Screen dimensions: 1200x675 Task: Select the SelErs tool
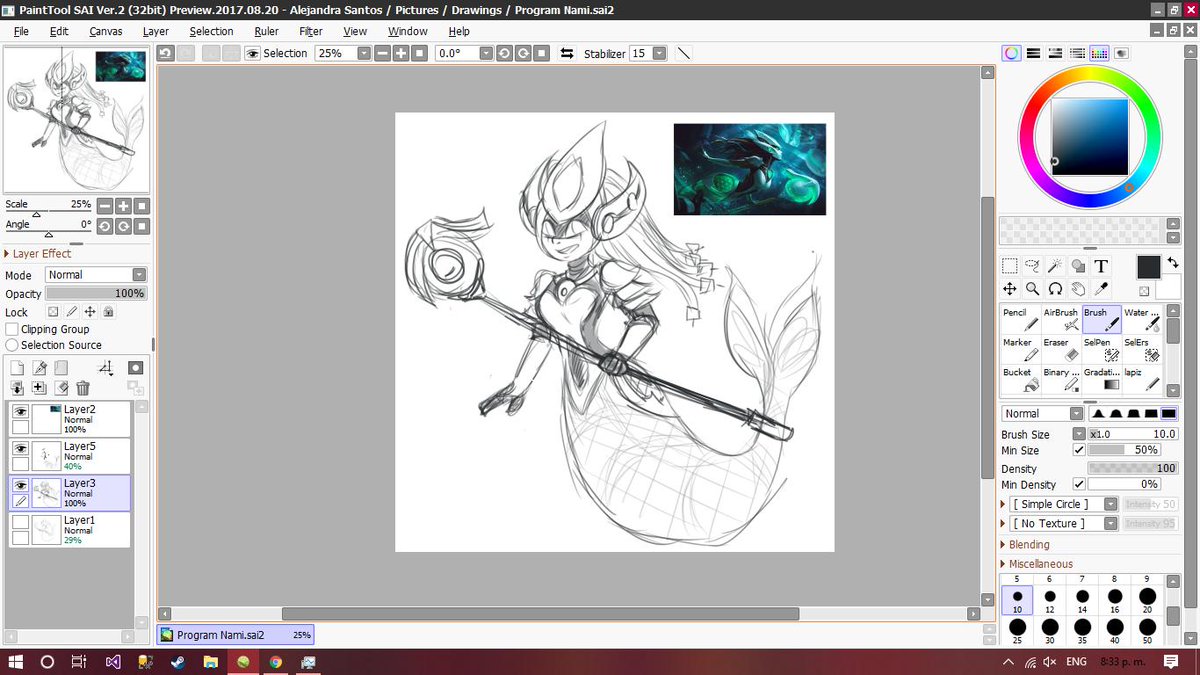coord(1142,349)
